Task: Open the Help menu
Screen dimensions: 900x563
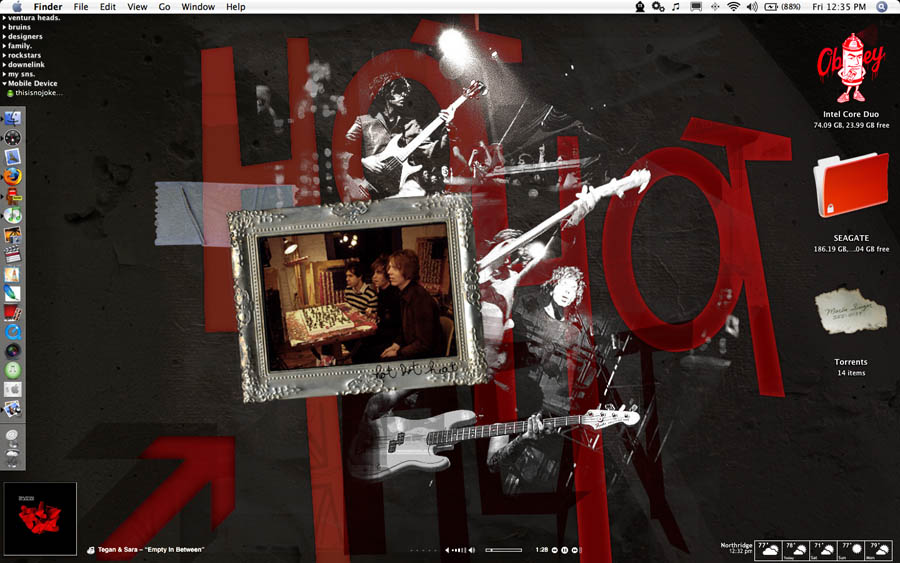Action: click(235, 7)
